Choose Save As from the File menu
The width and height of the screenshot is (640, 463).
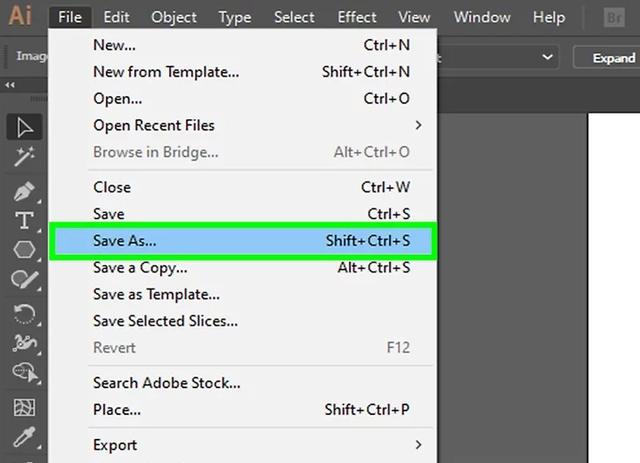[x=244, y=242]
